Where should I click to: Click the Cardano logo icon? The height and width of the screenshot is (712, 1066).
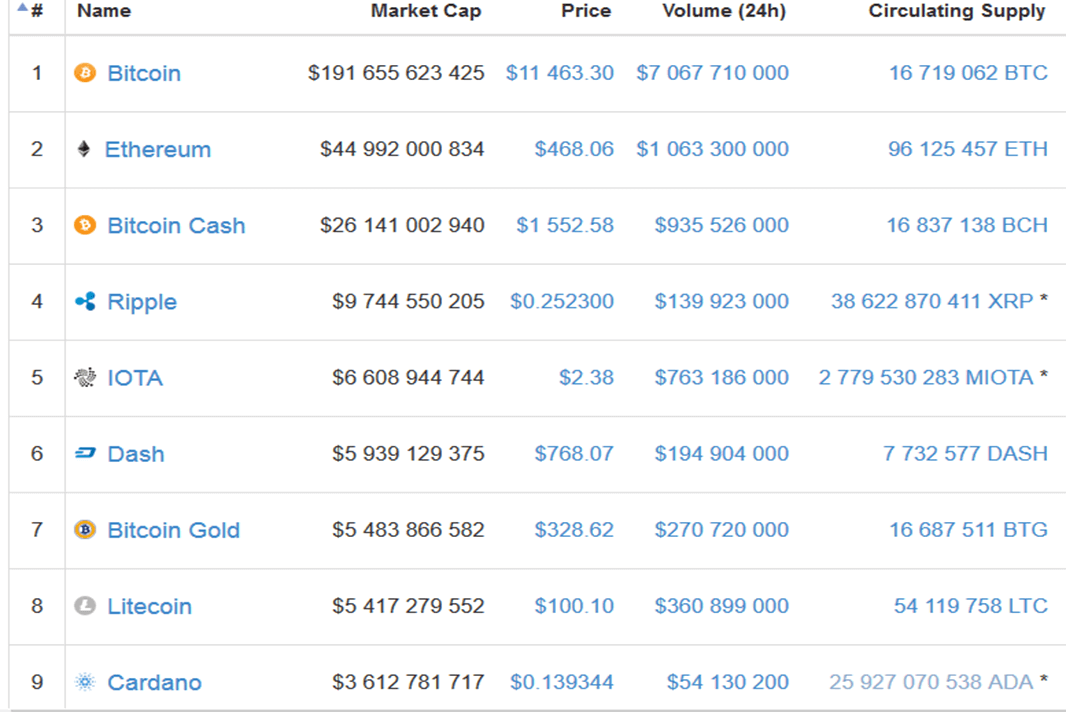85,682
